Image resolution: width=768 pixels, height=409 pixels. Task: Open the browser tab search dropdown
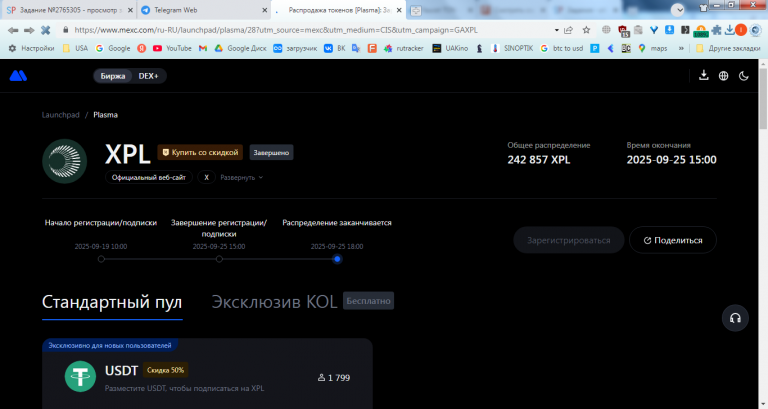(x=678, y=10)
